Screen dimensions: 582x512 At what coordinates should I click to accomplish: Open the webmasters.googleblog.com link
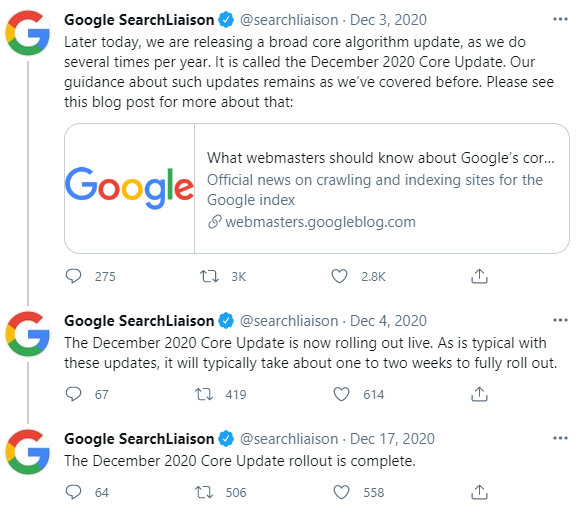point(320,222)
